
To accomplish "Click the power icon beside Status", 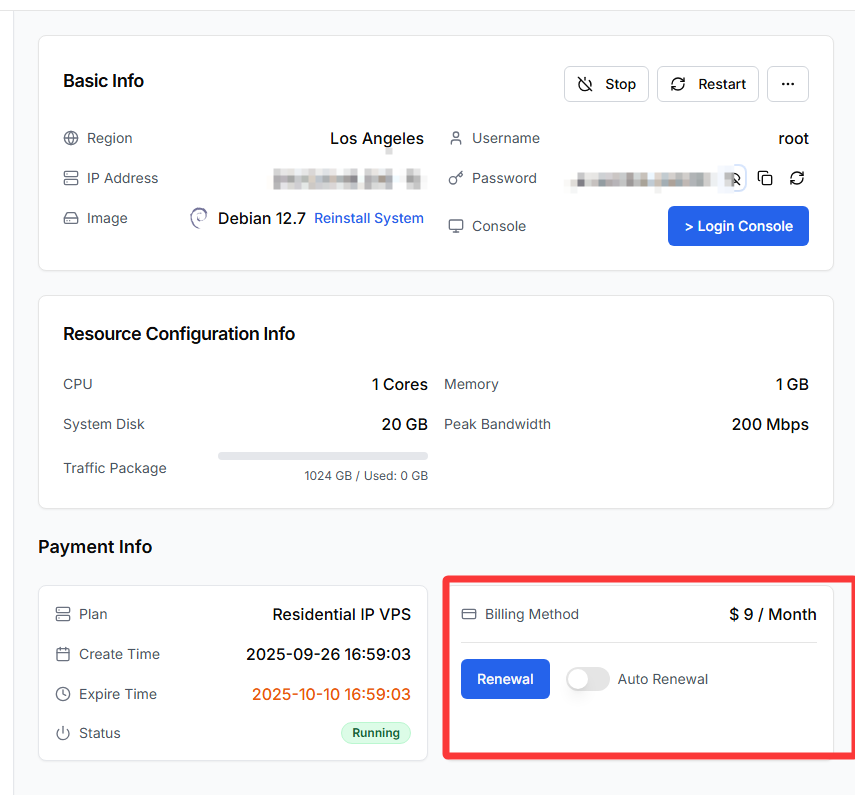I will click(63, 733).
